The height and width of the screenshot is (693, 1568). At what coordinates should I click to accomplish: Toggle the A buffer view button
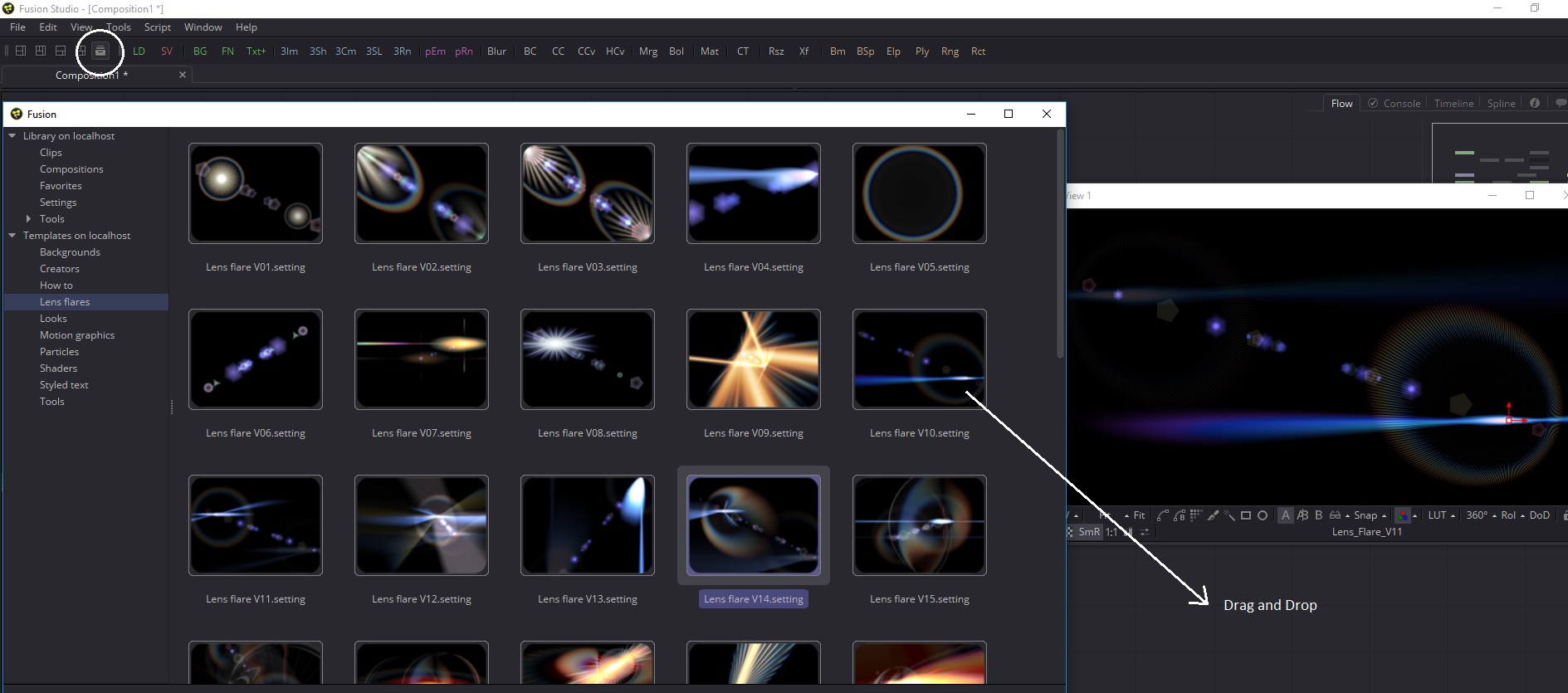click(1286, 515)
